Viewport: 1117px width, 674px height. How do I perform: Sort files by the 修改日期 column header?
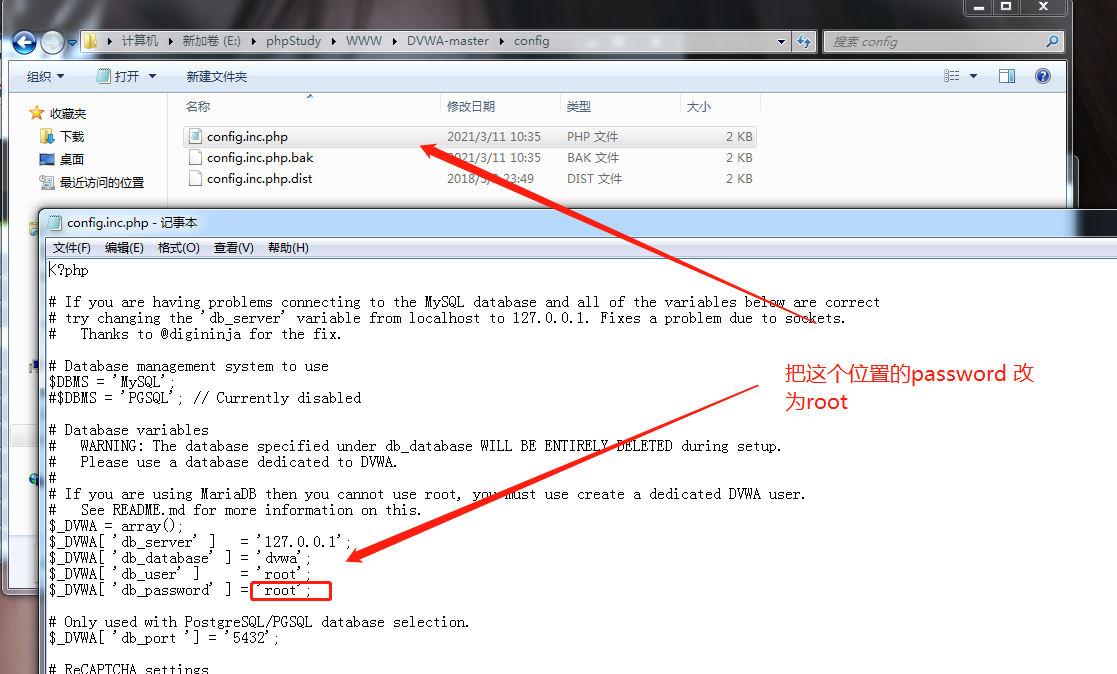(471, 106)
